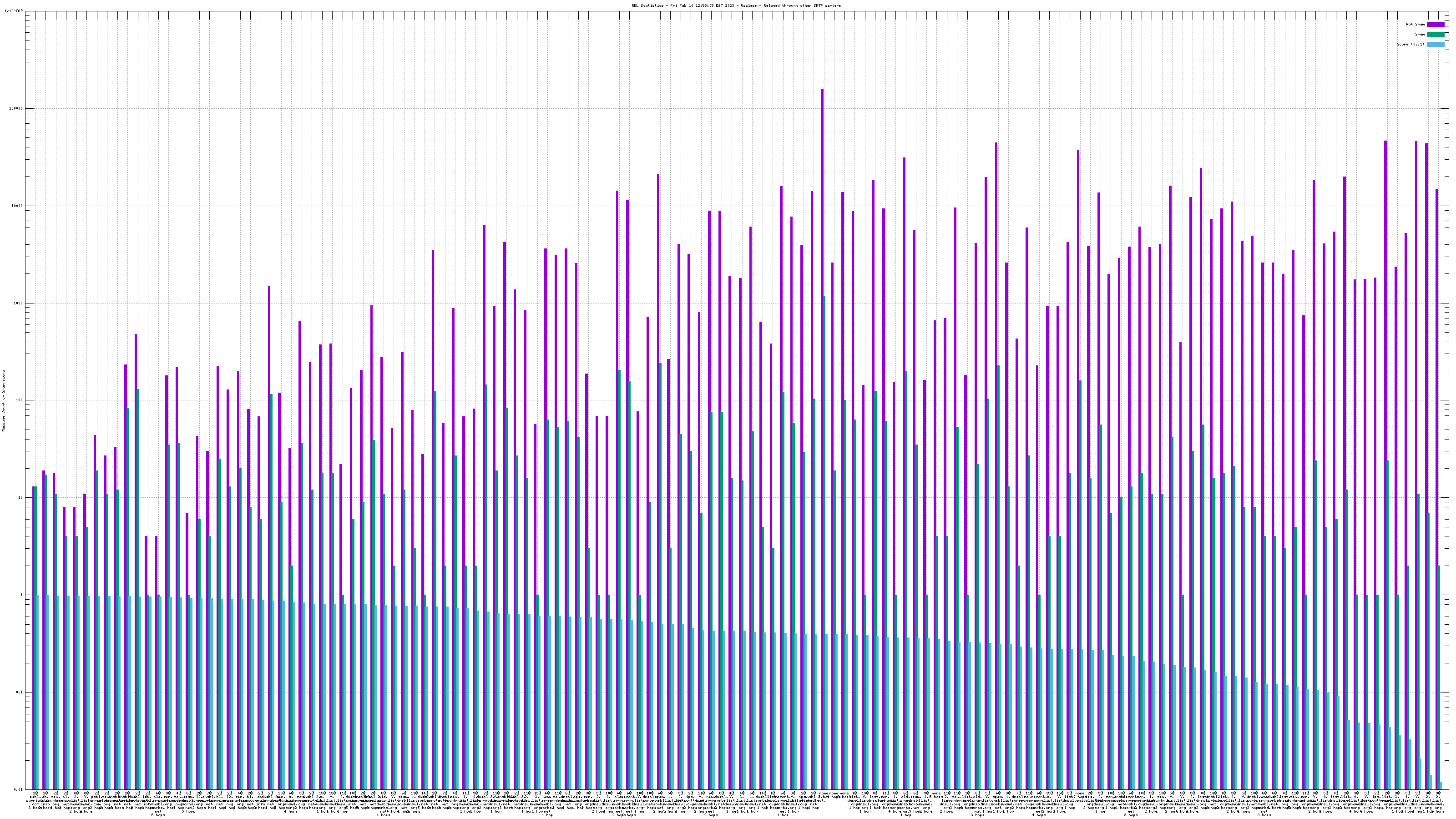
Task: Select the 'Score (0..1)' legend label
Action: coord(1410,44)
